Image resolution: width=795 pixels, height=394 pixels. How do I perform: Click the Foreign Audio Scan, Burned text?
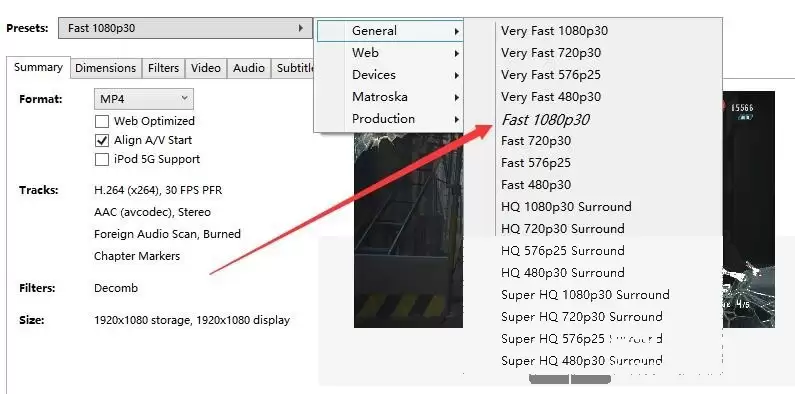167,234
